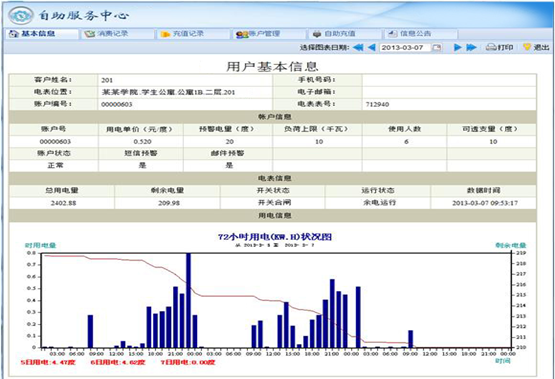Click the 帐户管理 people icon
The height and width of the screenshot is (379, 555).
(x=242, y=34)
